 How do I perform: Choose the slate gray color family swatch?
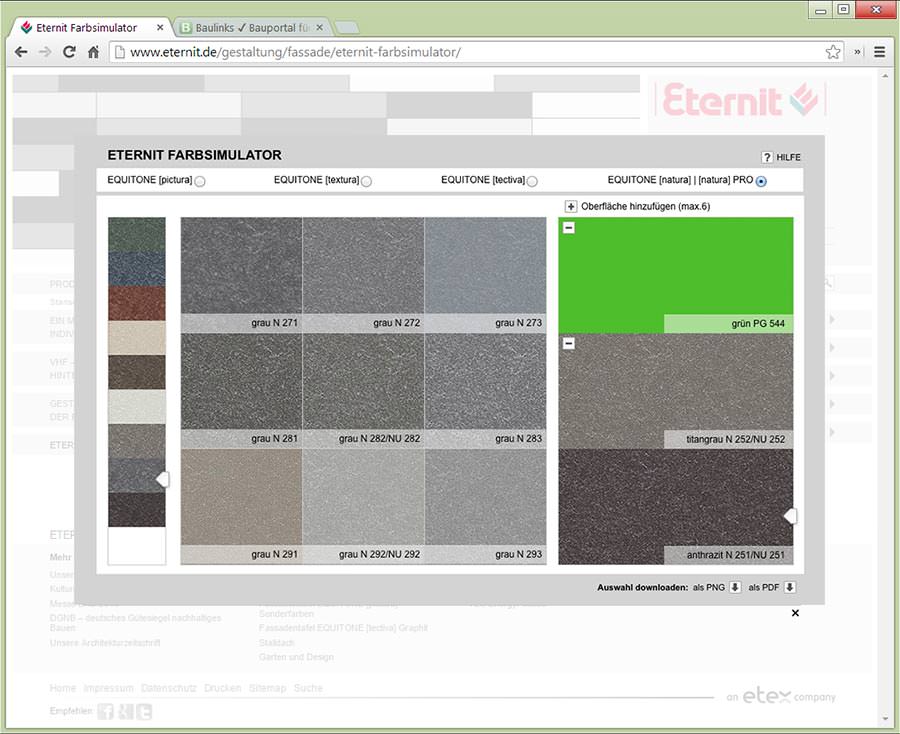click(137, 476)
